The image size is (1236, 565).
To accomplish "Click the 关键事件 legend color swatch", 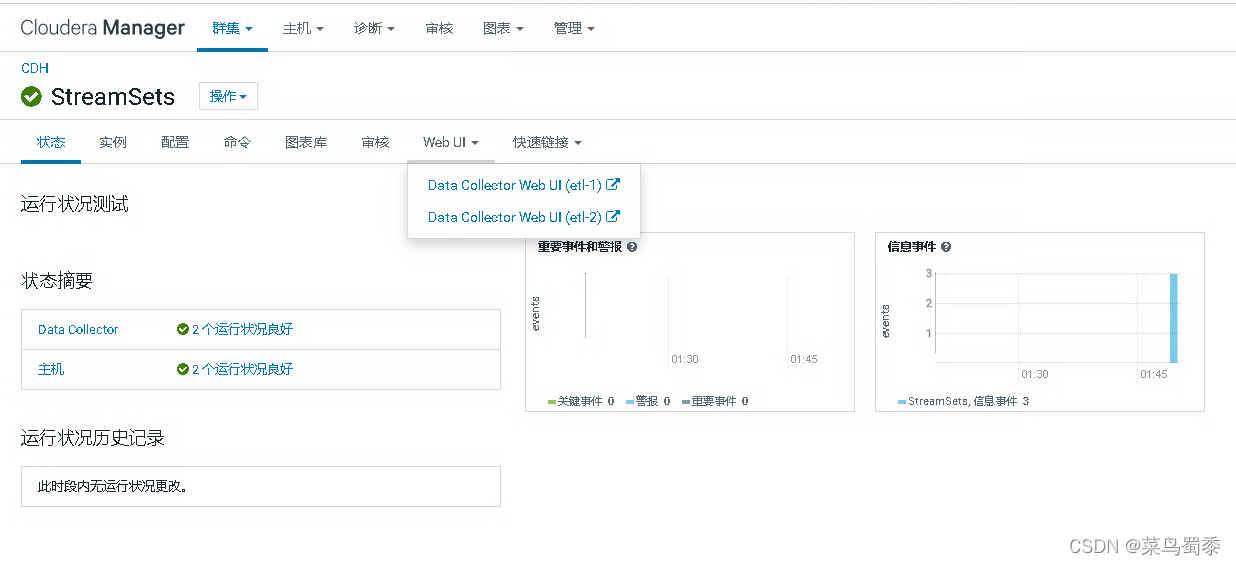I will pyautogui.click(x=552, y=401).
